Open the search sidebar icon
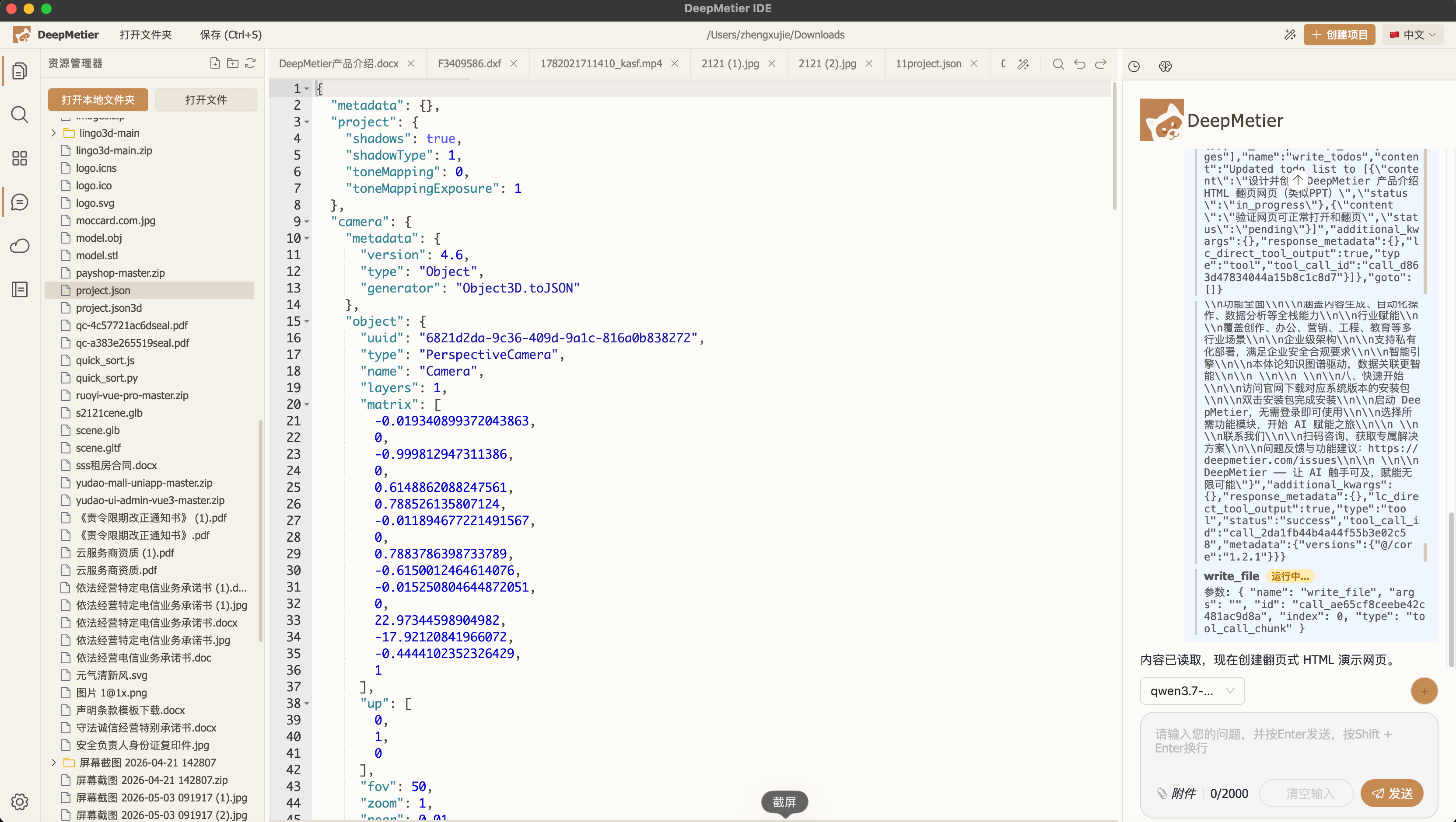Viewport: 1456px width, 822px height. (x=19, y=115)
